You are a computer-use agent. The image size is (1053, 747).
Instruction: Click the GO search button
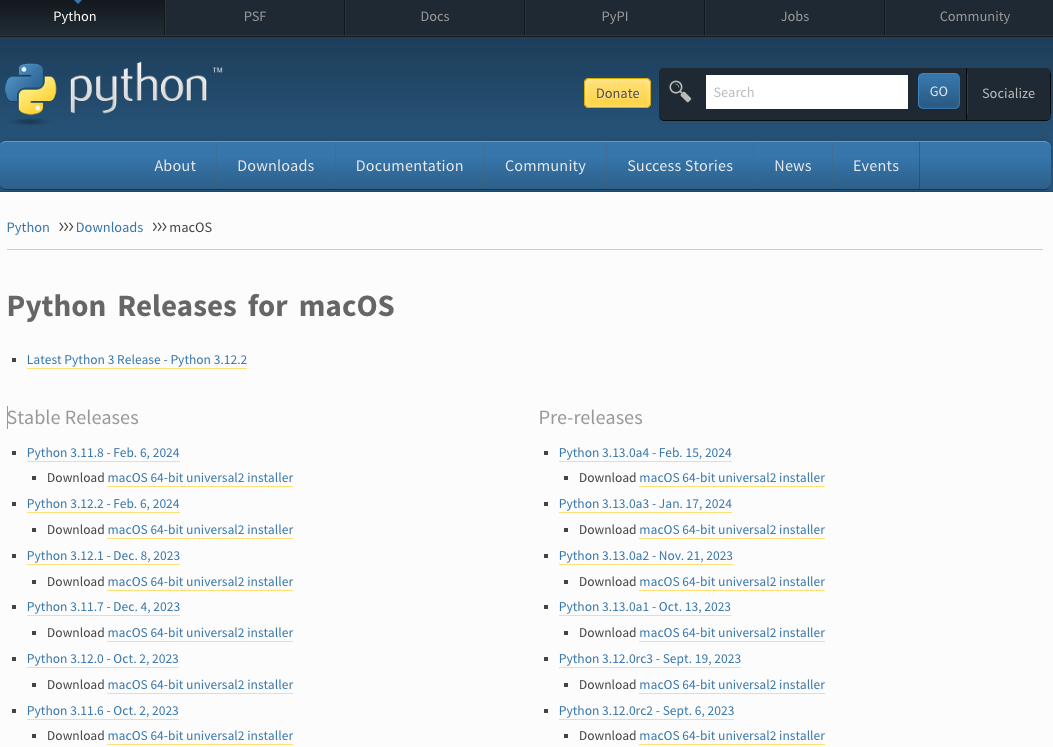(x=938, y=91)
